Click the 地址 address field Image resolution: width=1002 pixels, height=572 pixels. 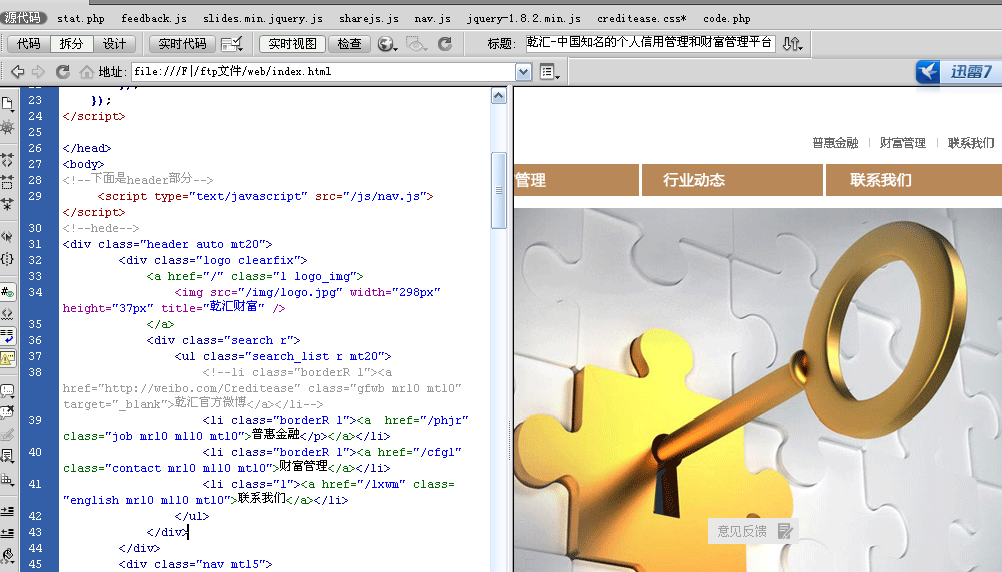323,72
